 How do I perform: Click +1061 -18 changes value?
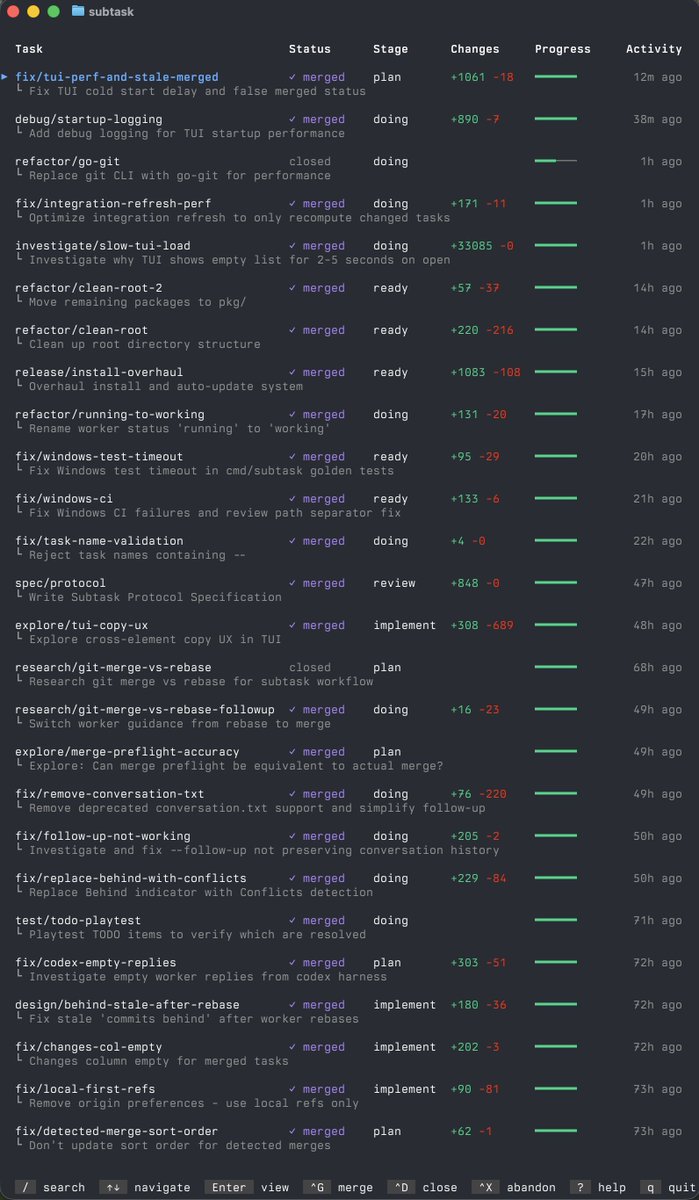coord(482,77)
